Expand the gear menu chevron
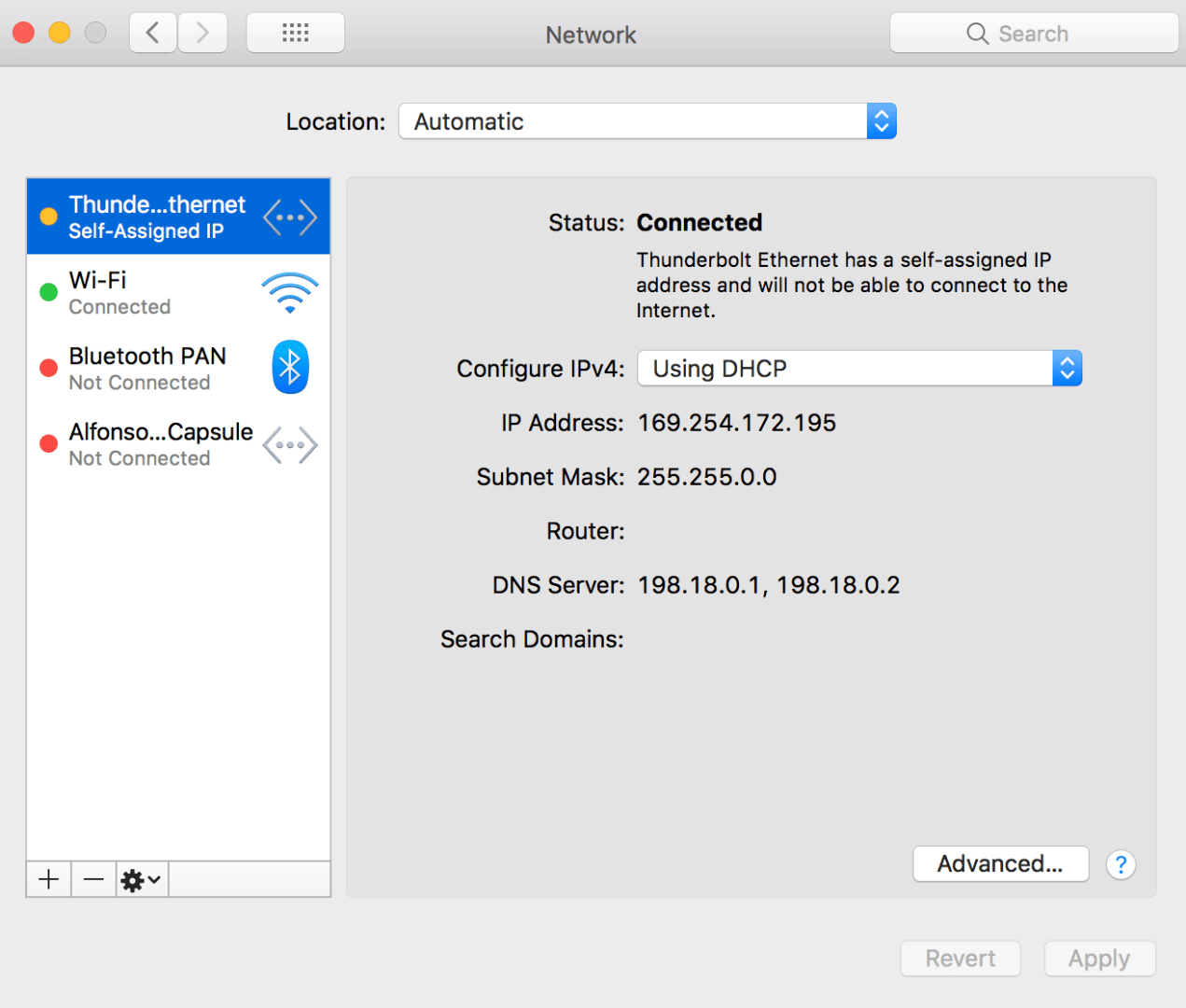Screen dimensions: 1186x1008 click(x=152, y=880)
